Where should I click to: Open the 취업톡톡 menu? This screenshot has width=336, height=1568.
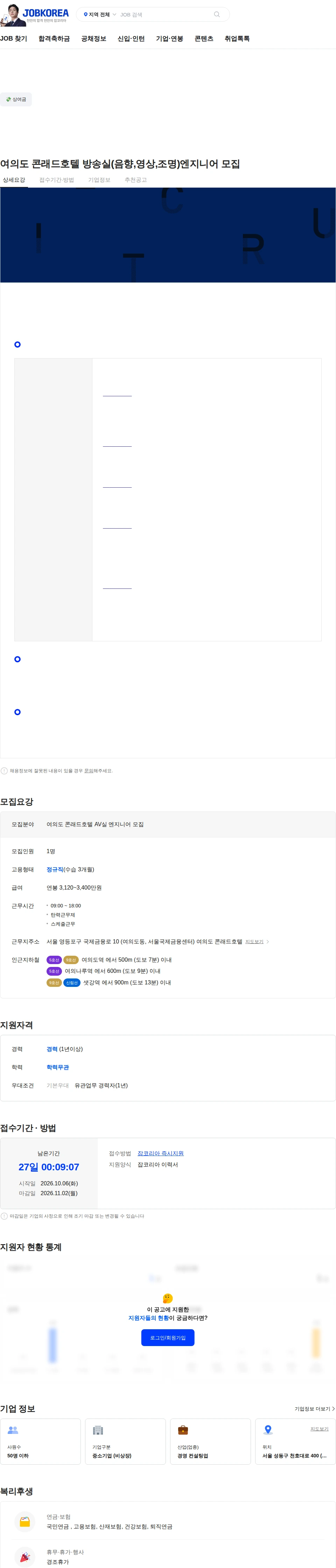click(237, 39)
